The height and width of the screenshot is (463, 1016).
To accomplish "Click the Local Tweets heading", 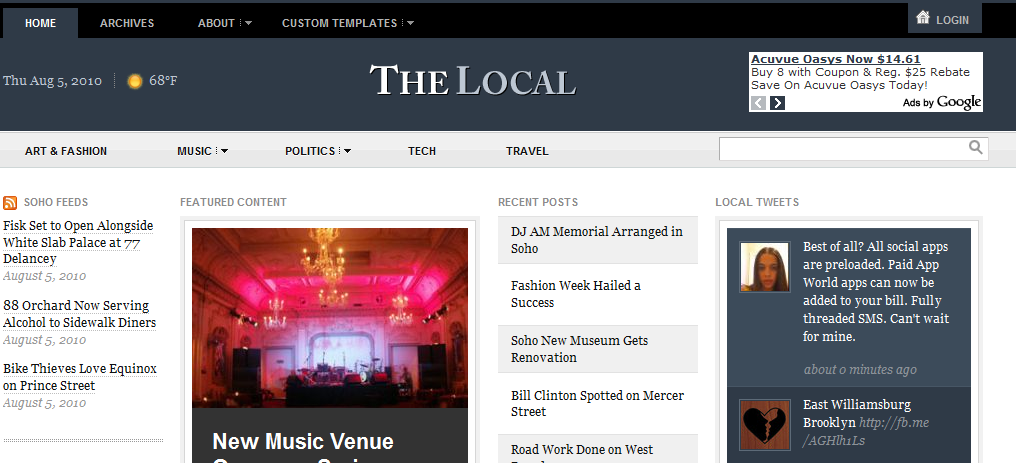I will [757, 203].
